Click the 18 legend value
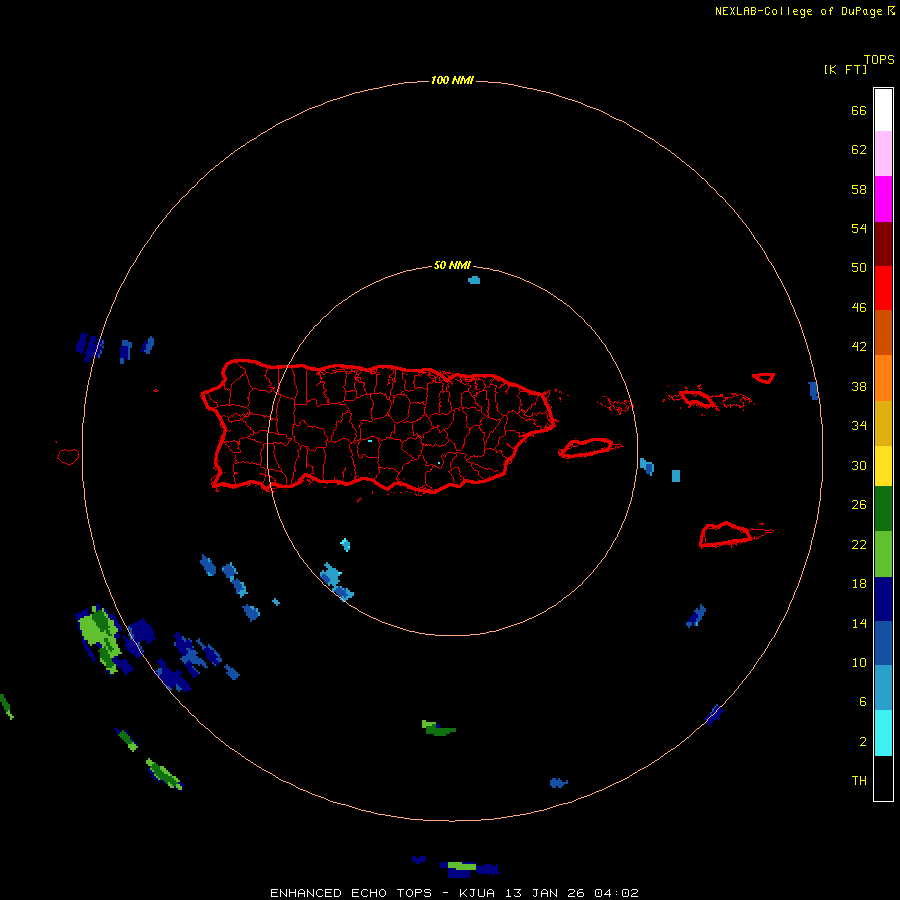The height and width of the screenshot is (900, 900). 859,584
